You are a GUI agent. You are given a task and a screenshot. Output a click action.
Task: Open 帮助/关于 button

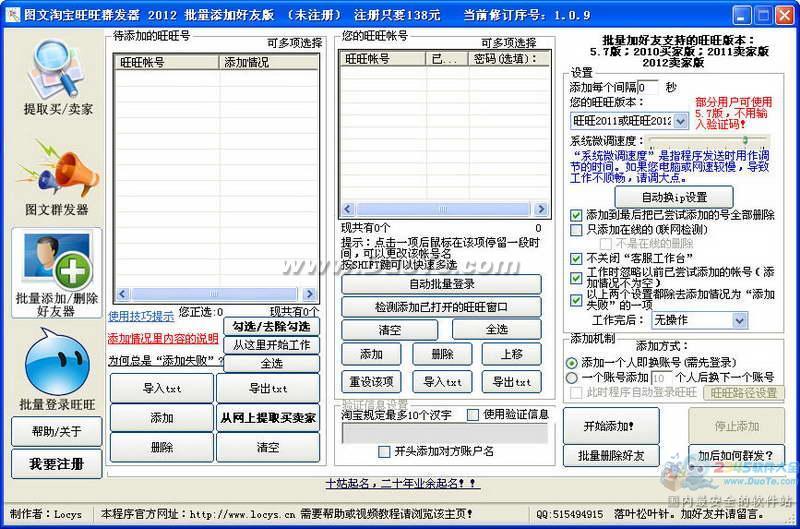(x=57, y=432)
